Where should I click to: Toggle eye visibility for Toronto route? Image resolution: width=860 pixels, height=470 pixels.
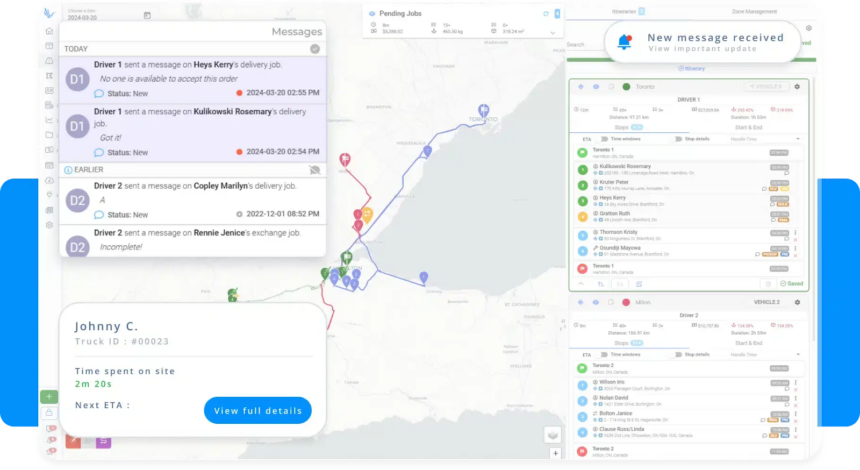pos(595,87)
